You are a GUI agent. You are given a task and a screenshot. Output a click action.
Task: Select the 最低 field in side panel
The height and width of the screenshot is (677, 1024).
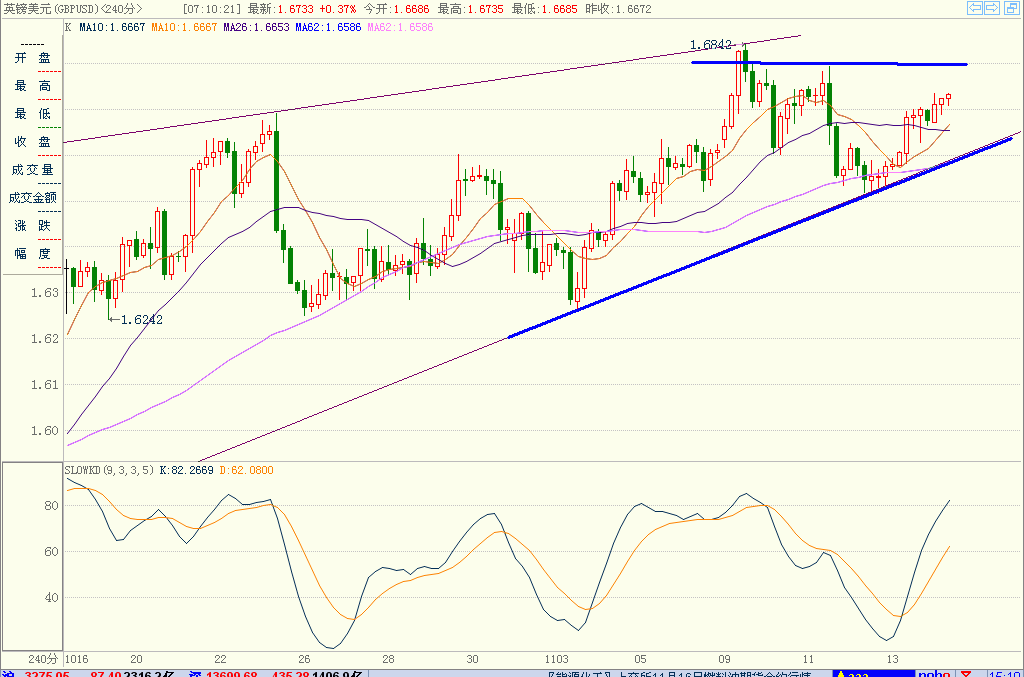33,114
